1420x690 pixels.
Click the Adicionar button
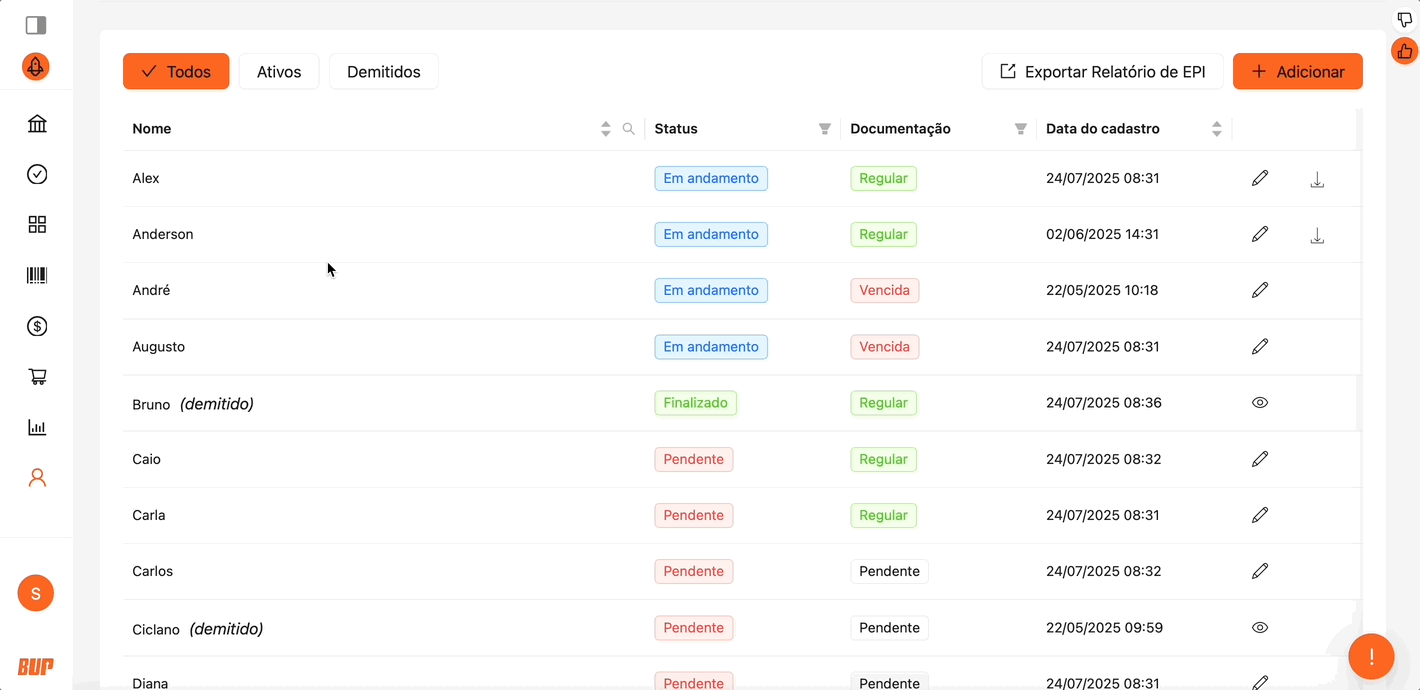(1297, 71)
